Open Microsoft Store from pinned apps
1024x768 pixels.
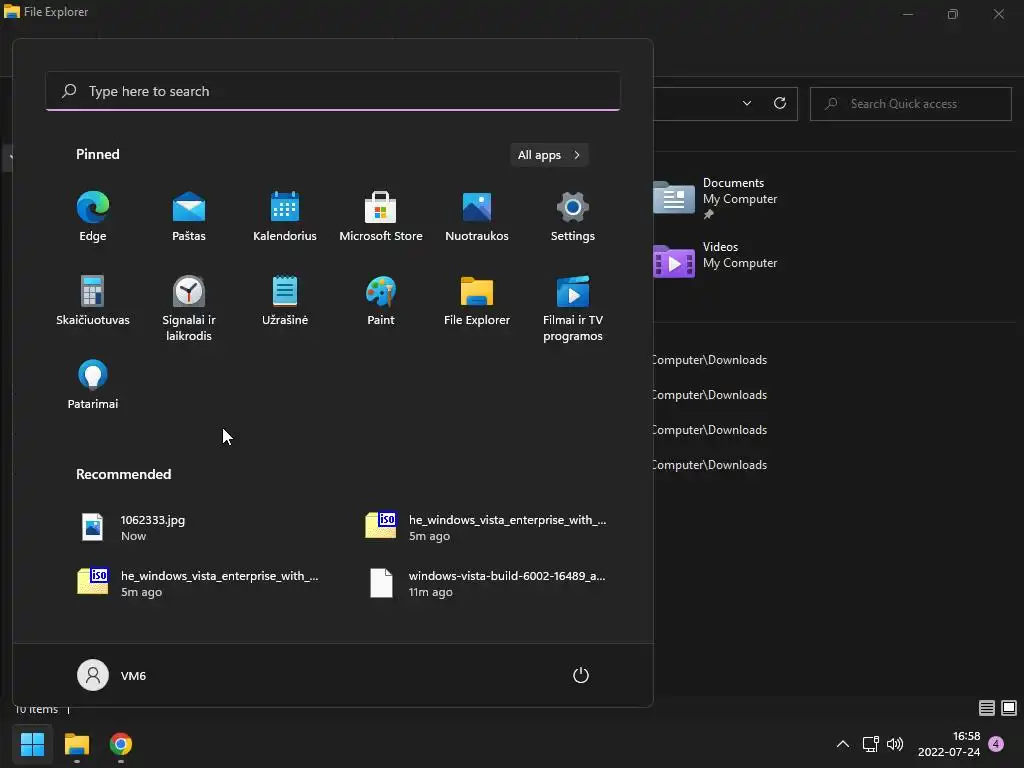(x=381, y=216)
